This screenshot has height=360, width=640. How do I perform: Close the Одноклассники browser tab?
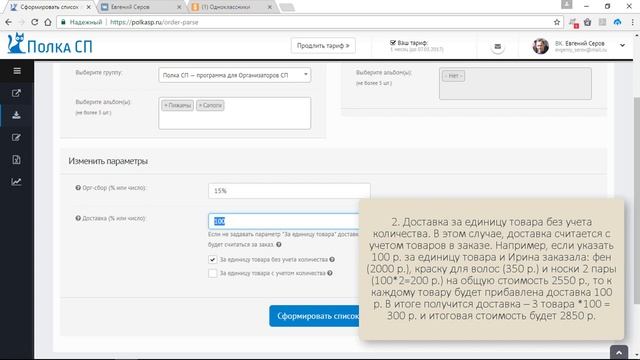tap(269, 7)
